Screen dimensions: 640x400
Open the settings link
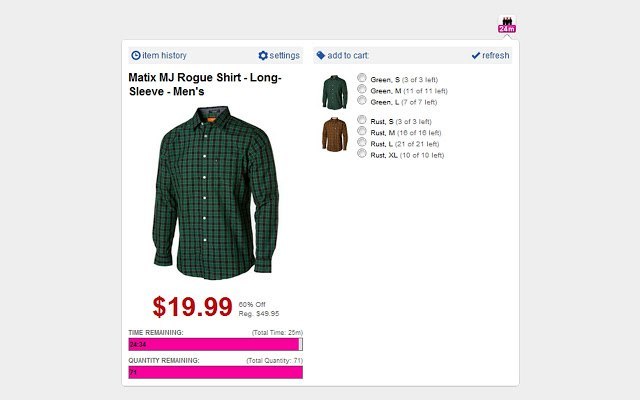[x=284, y=56]
